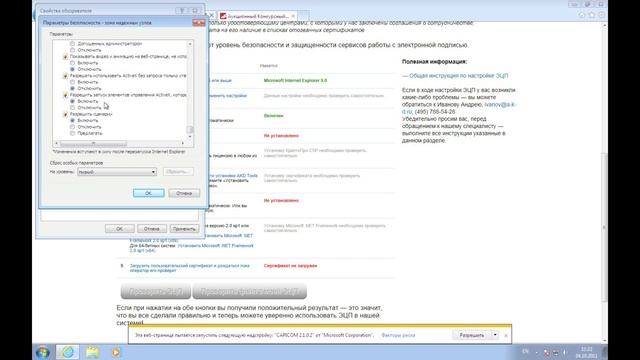640x360 pixels.
Task: Cancel the Параметры безопасности dialog
Action: click(x=184, y=193)
